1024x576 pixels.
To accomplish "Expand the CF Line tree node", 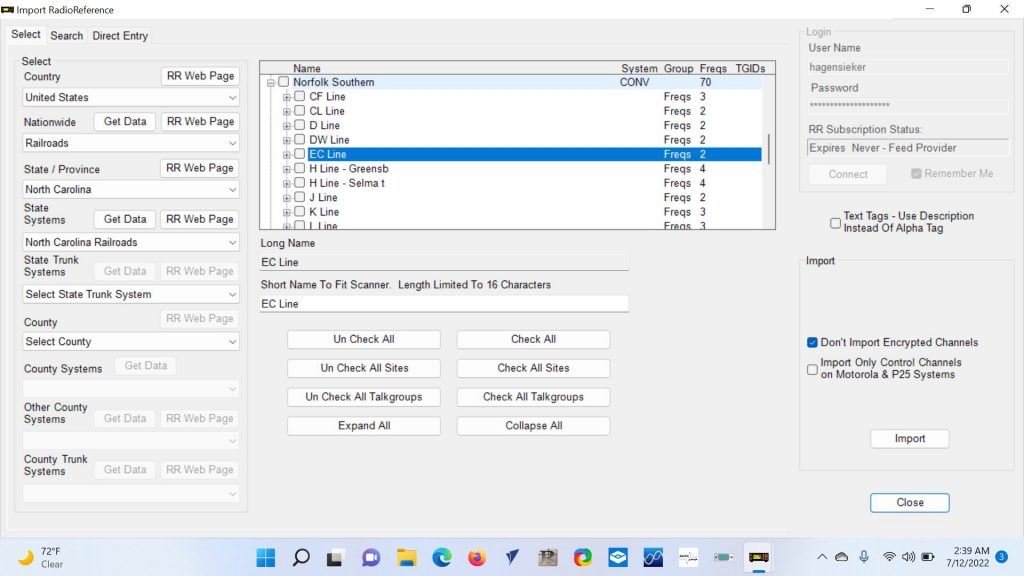I will (287, 97).
